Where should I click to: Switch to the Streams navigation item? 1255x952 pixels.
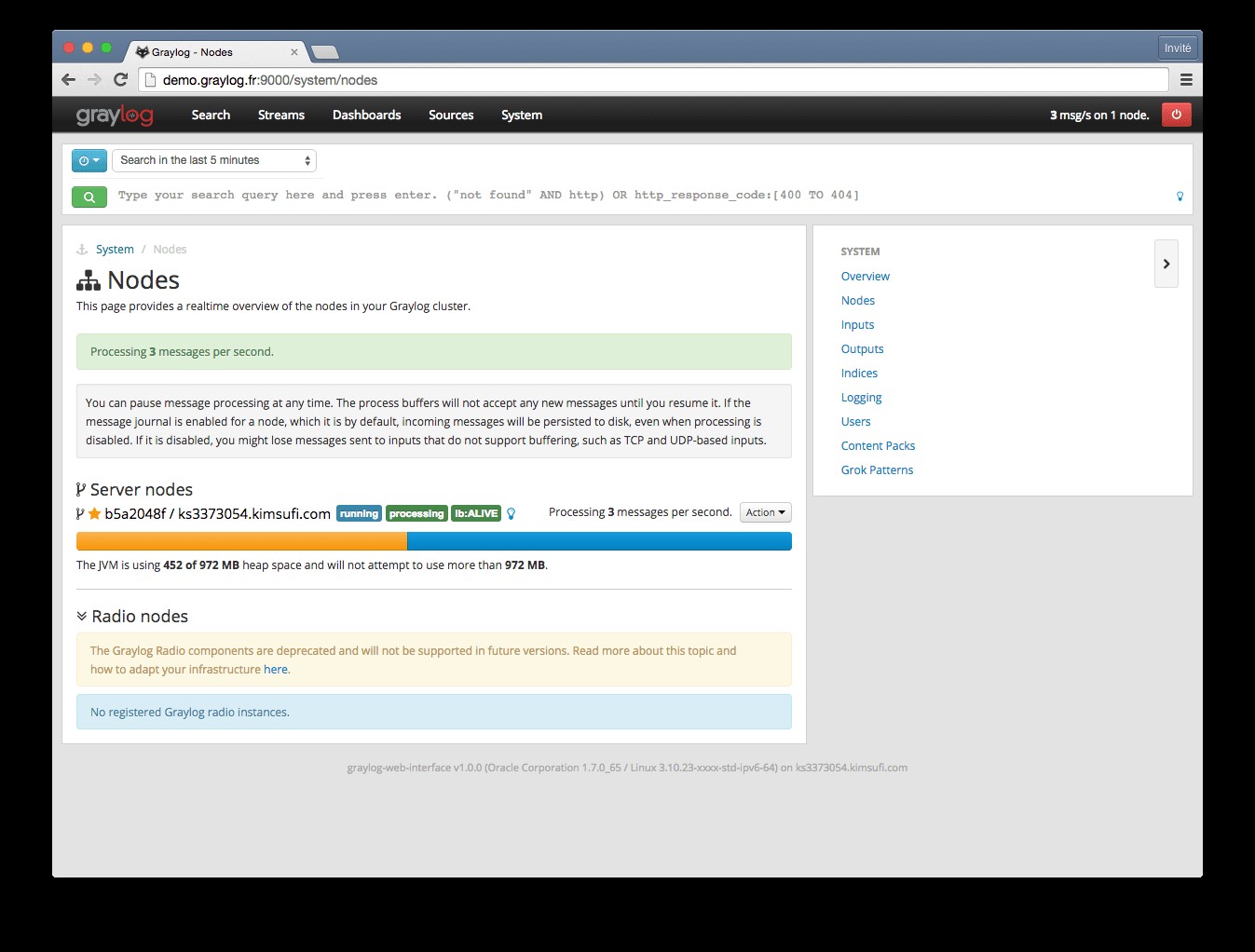tap(280, 115)
